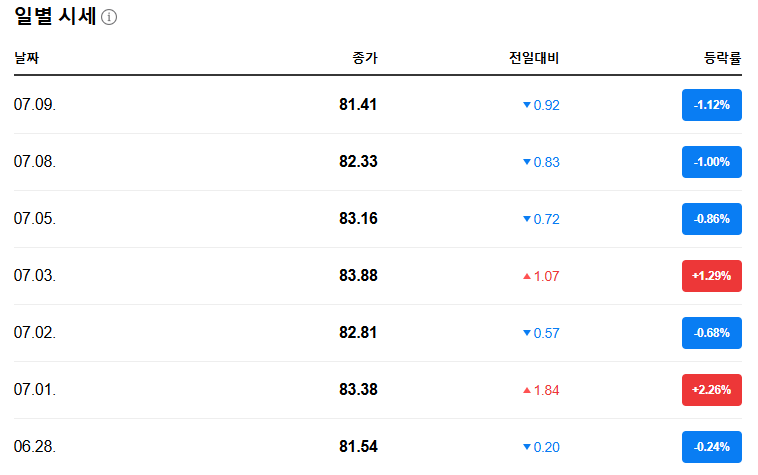Click the -0.24% blue badge
Screen dimensions: 758x475
pyautogui.click(x=712, y=447)
